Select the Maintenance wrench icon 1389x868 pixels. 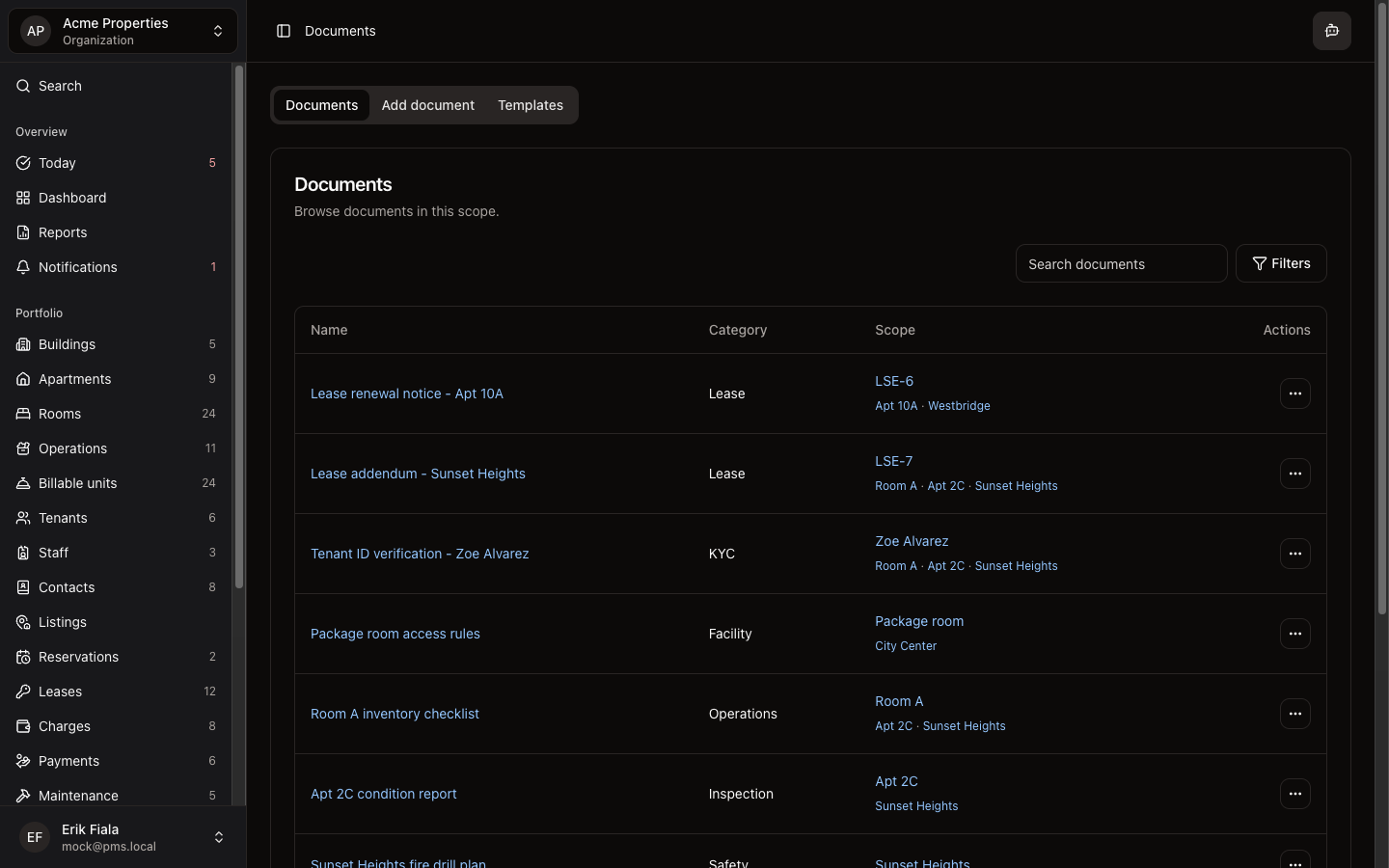(x=23, y=796)
